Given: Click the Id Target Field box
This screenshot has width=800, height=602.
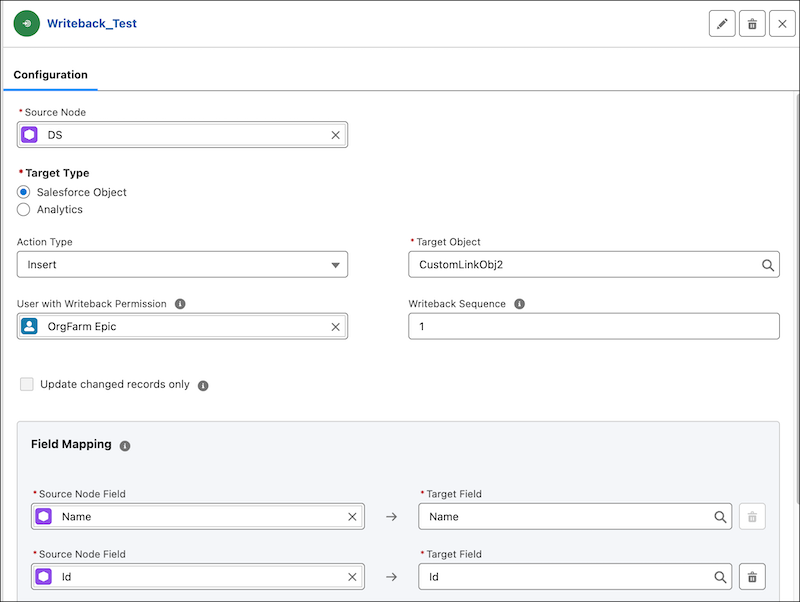Looking at the screenshot, I should coord(575,576).
